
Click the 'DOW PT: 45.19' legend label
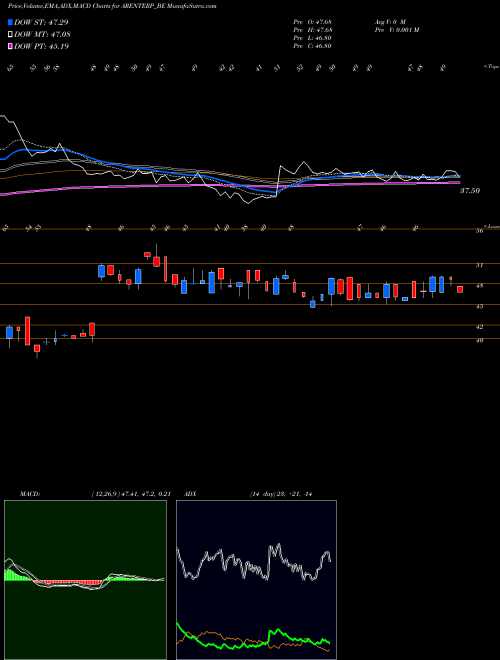pyautogui.click(x=42, y=46)
